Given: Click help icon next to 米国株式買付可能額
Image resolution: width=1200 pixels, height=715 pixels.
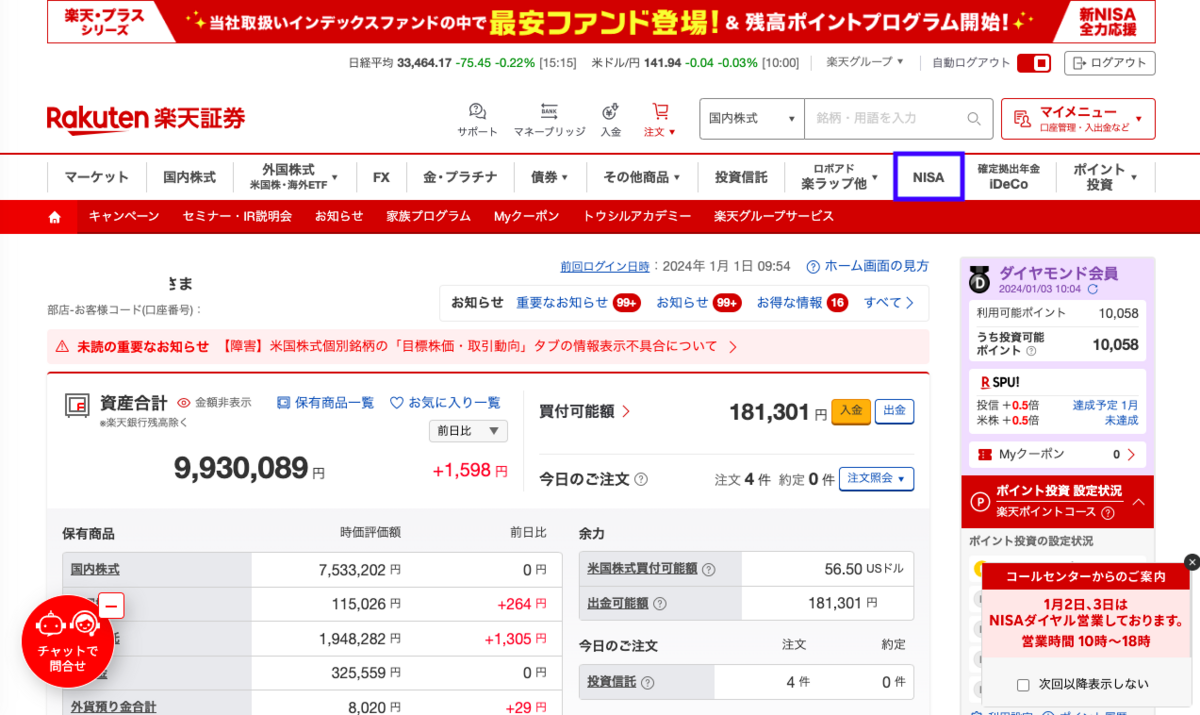Looking at the screenshot, I should [x=708, y=569].
